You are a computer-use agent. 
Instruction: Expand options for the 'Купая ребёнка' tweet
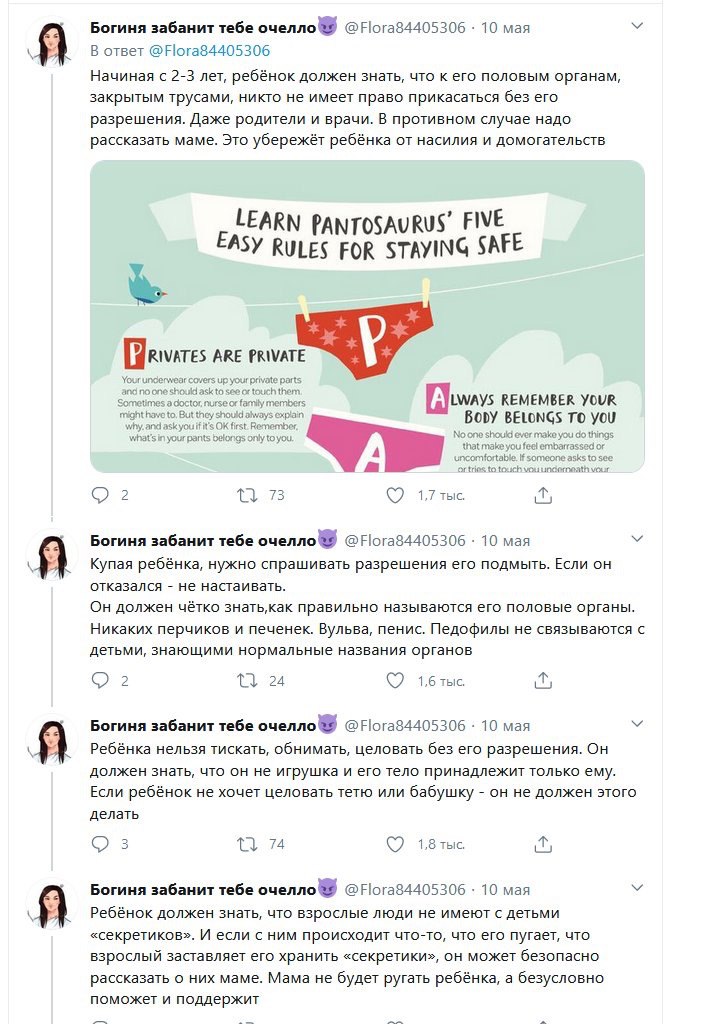[x=637, y=539]
